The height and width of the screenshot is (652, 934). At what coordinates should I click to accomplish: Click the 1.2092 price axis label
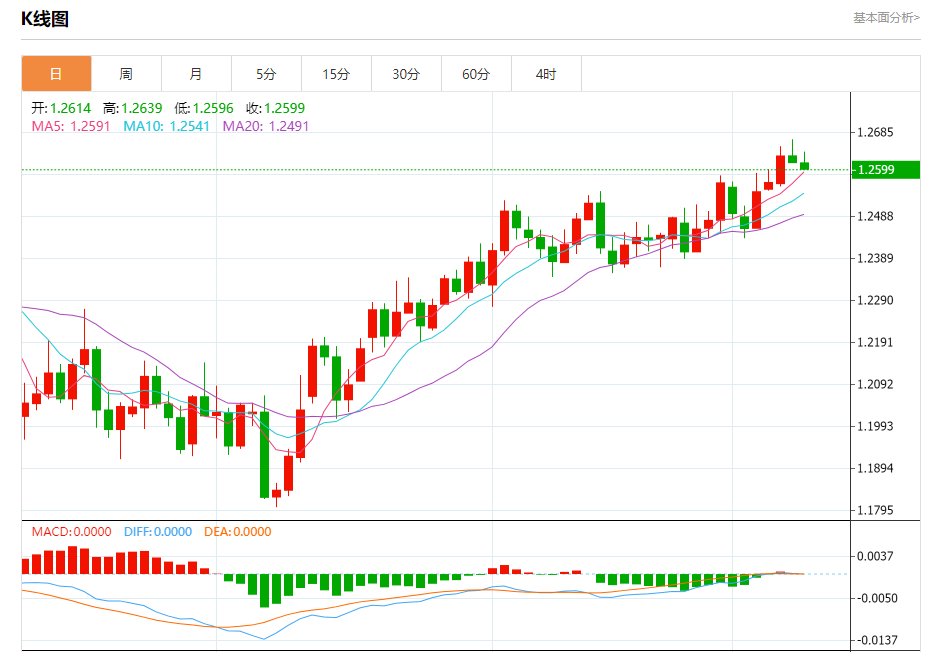875,384
